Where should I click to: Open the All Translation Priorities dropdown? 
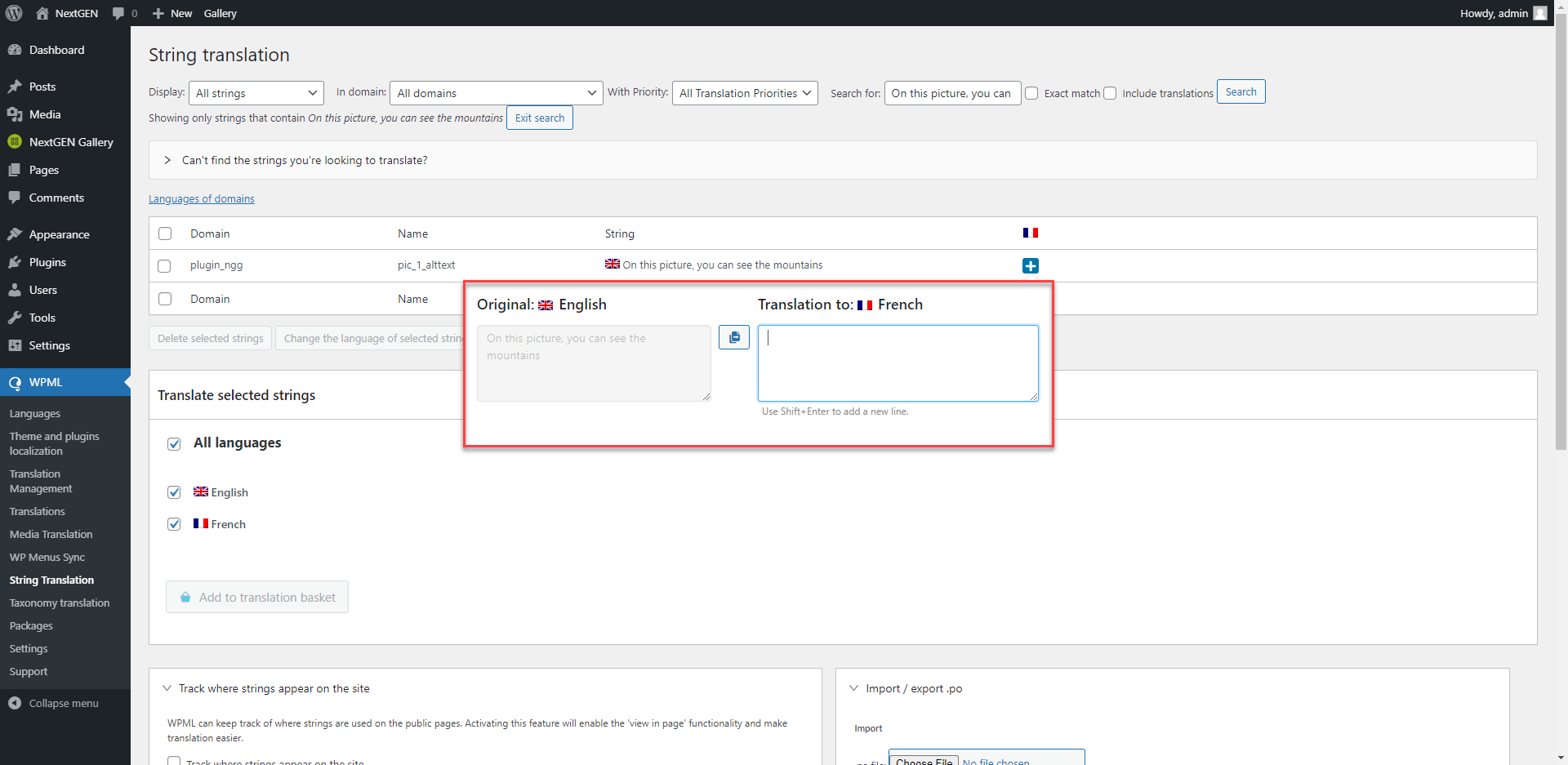(745, 93)
